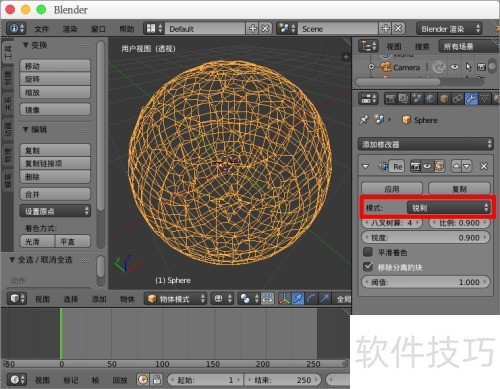Add a new screen layout with plus
Screen dimensions: 500x389
[253, 28]
